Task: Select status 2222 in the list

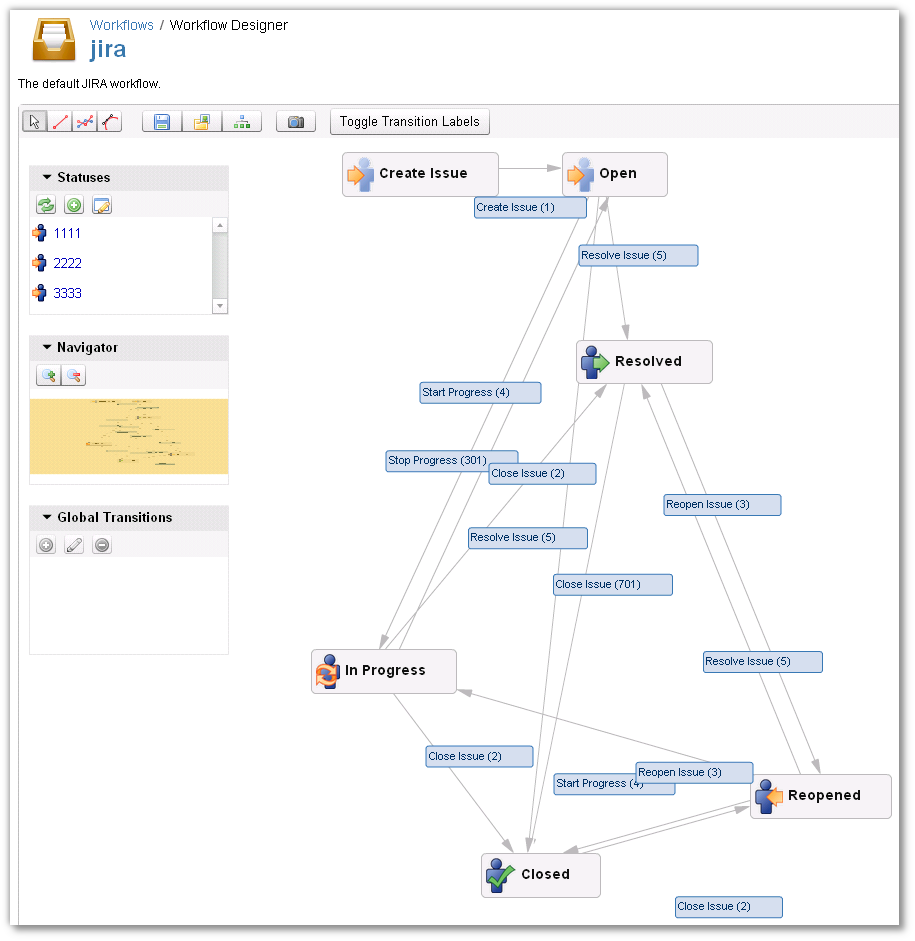Action: click(67, 263)
